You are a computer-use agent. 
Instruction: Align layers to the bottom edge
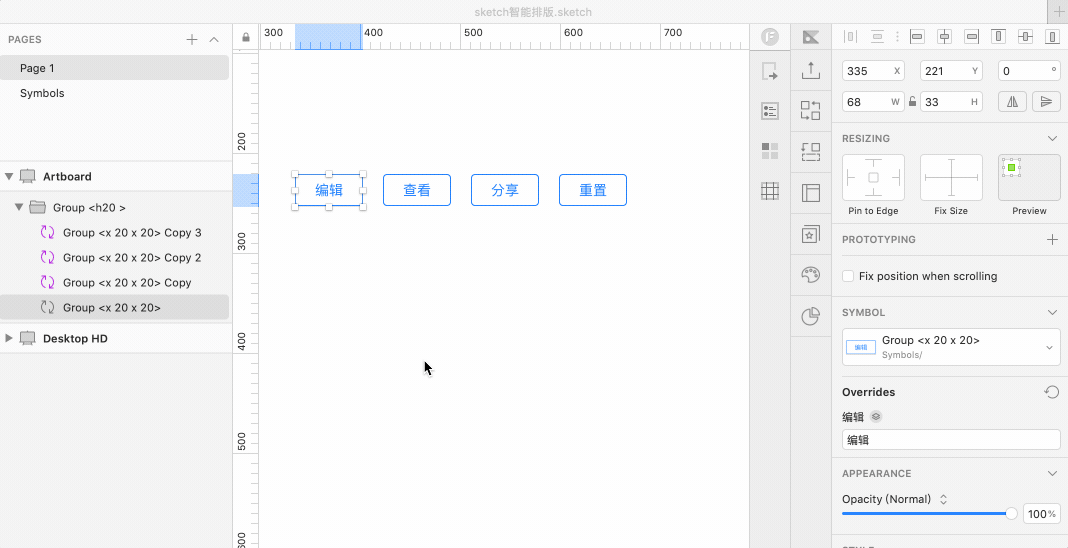(x=1052, y=37)
